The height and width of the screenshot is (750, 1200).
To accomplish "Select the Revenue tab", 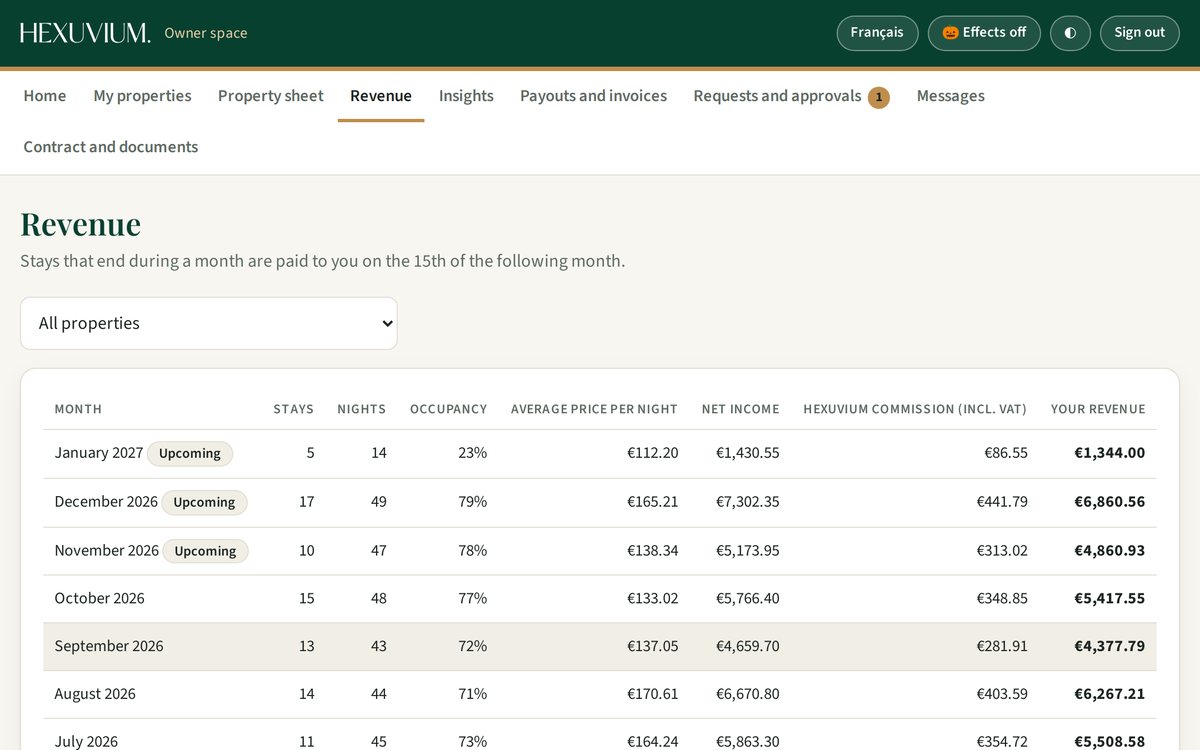I will [381, 96].
